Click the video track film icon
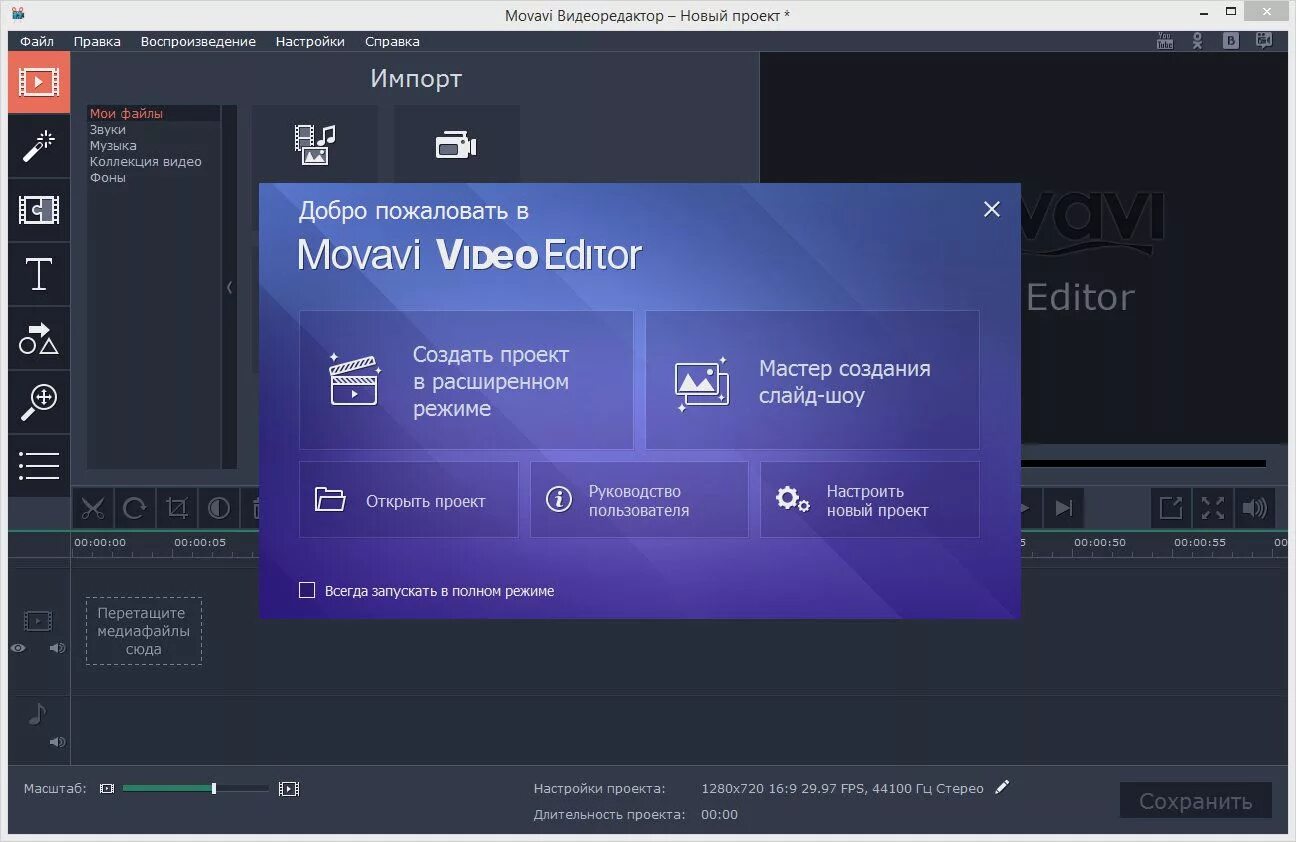The image size is (1296, 842). coord(38,622)
